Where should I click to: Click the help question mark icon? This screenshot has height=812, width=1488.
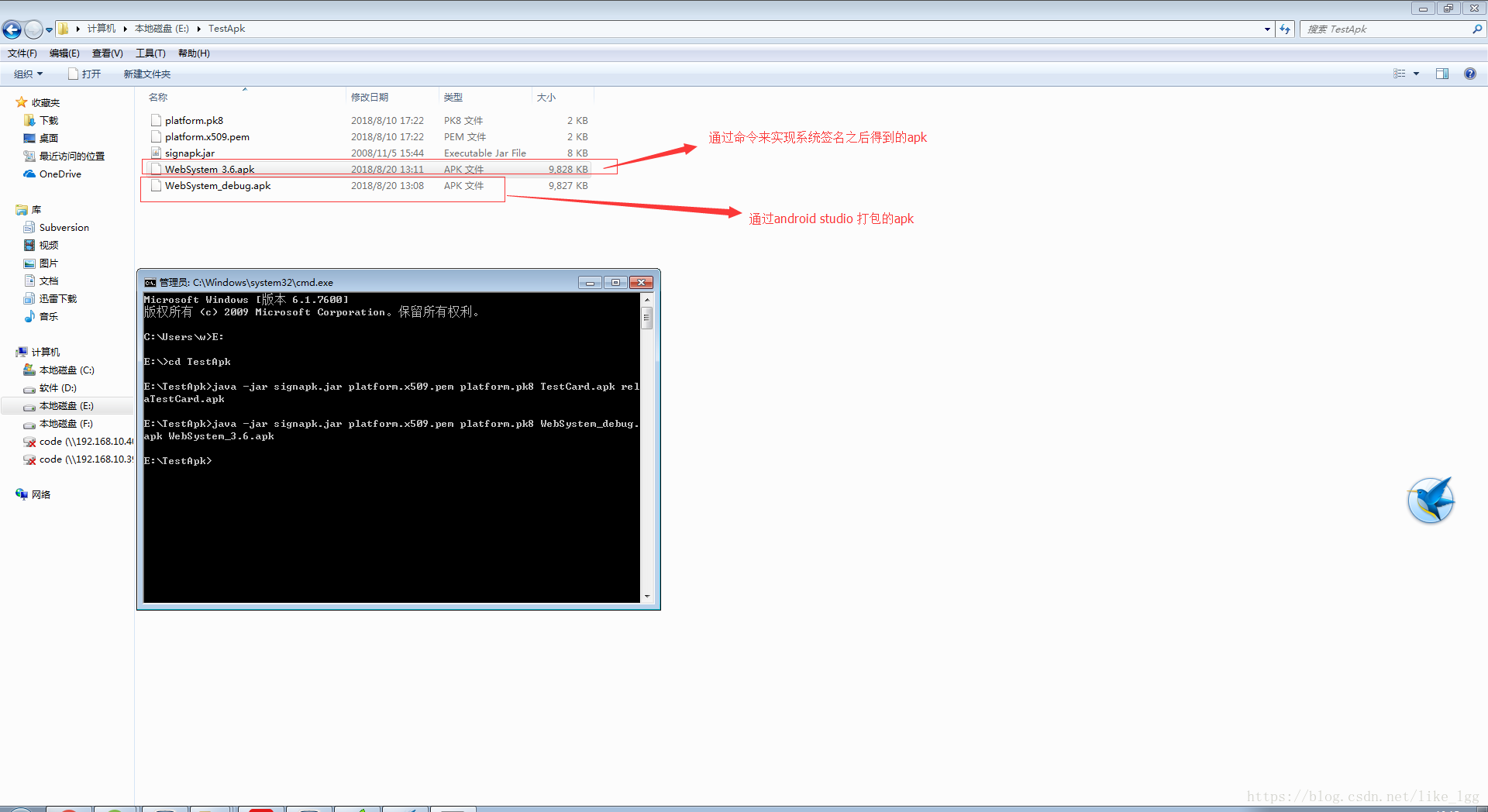(1469, 74)
